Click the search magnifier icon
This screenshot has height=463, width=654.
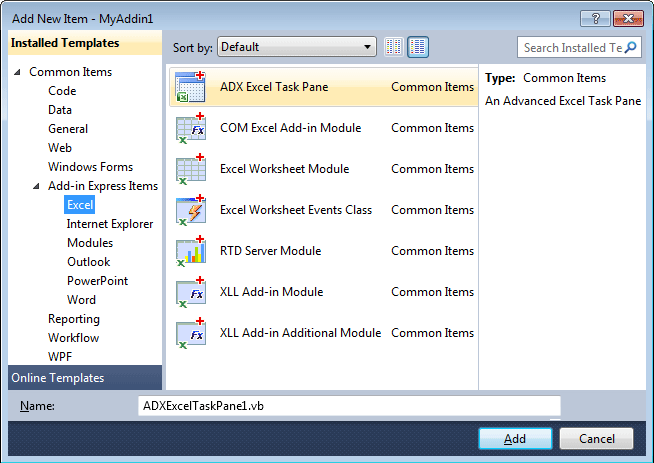click(x=631, y=47)
